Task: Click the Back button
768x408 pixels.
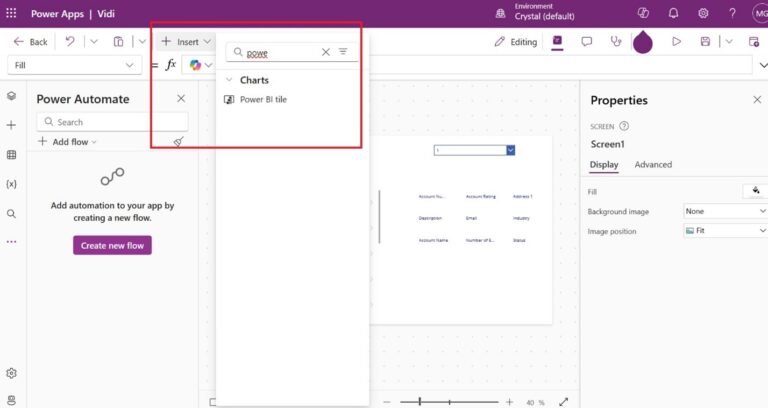Action: pos(30,42)
